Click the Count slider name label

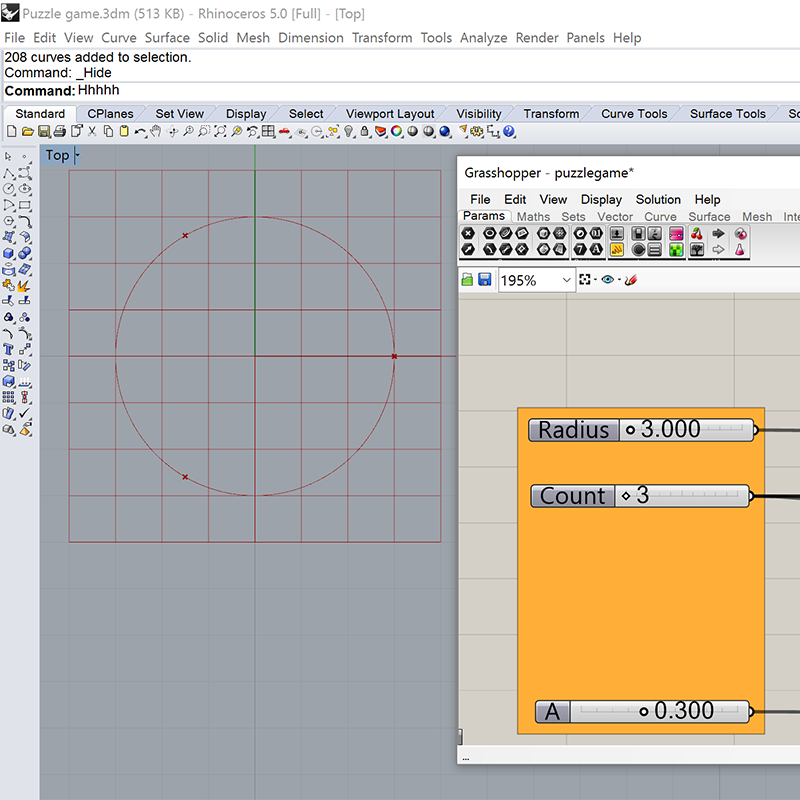tap(572, 496)
